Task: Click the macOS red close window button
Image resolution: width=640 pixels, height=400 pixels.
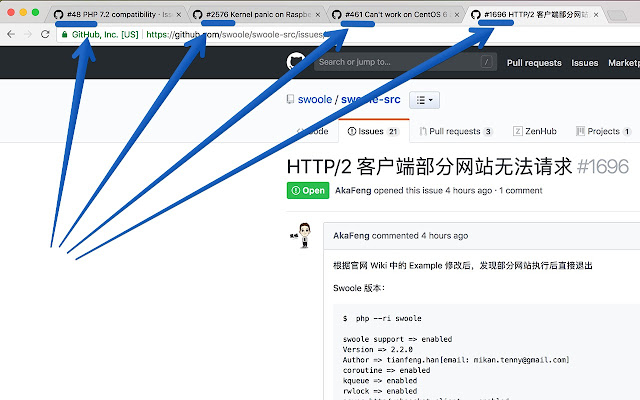Action: [x=11, y=12]
